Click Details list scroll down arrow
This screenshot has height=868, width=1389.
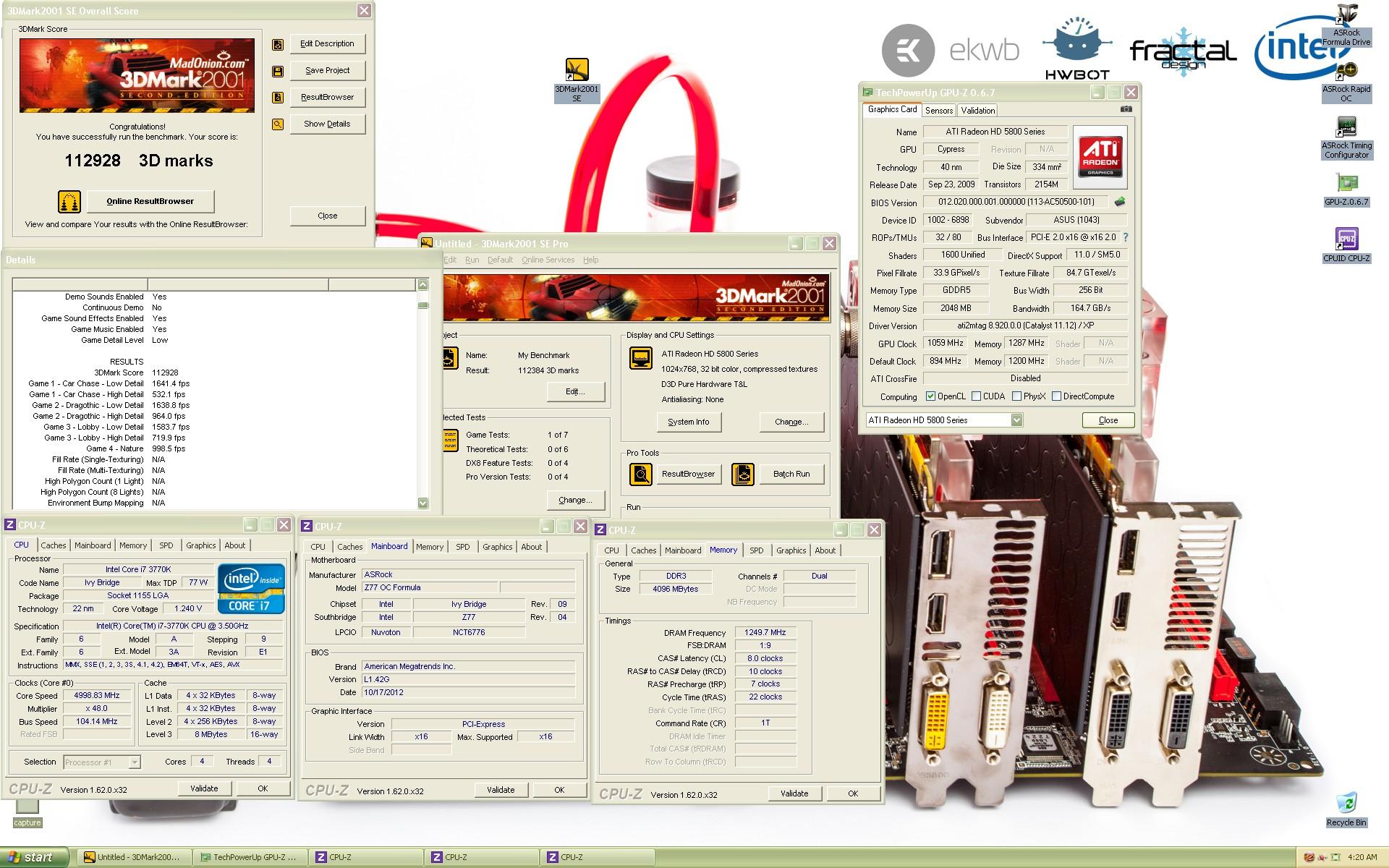pyautogui.click(x=422, y=503)
